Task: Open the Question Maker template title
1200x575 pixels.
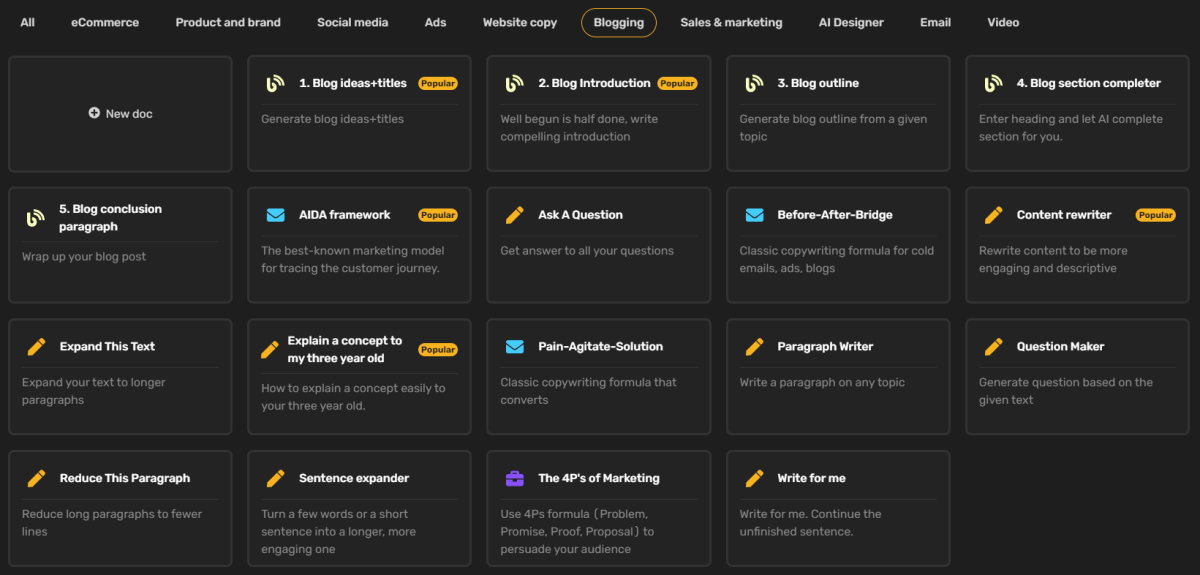Action: click(1060, 347)
